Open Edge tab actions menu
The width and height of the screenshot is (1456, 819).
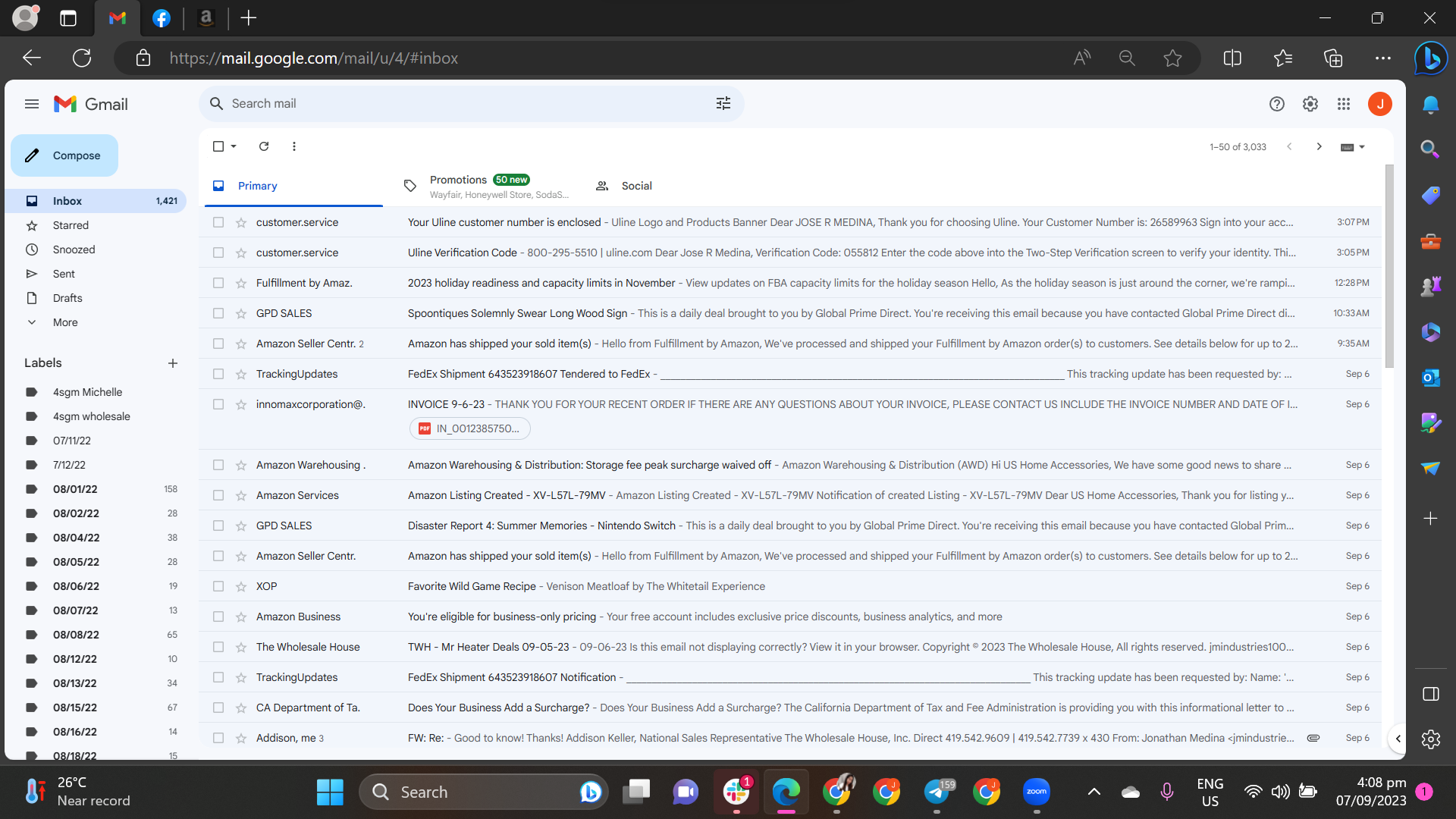coord(68,18)
